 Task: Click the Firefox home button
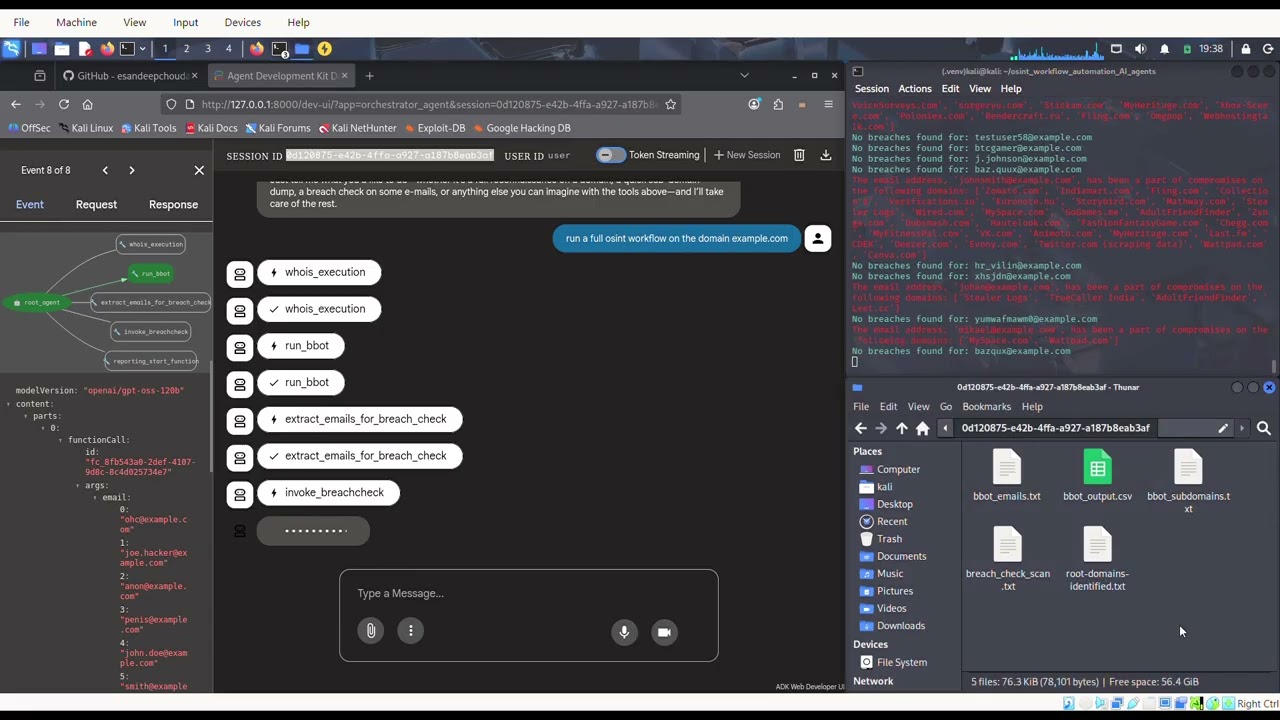pyautogui.click(x=87, y=104)
